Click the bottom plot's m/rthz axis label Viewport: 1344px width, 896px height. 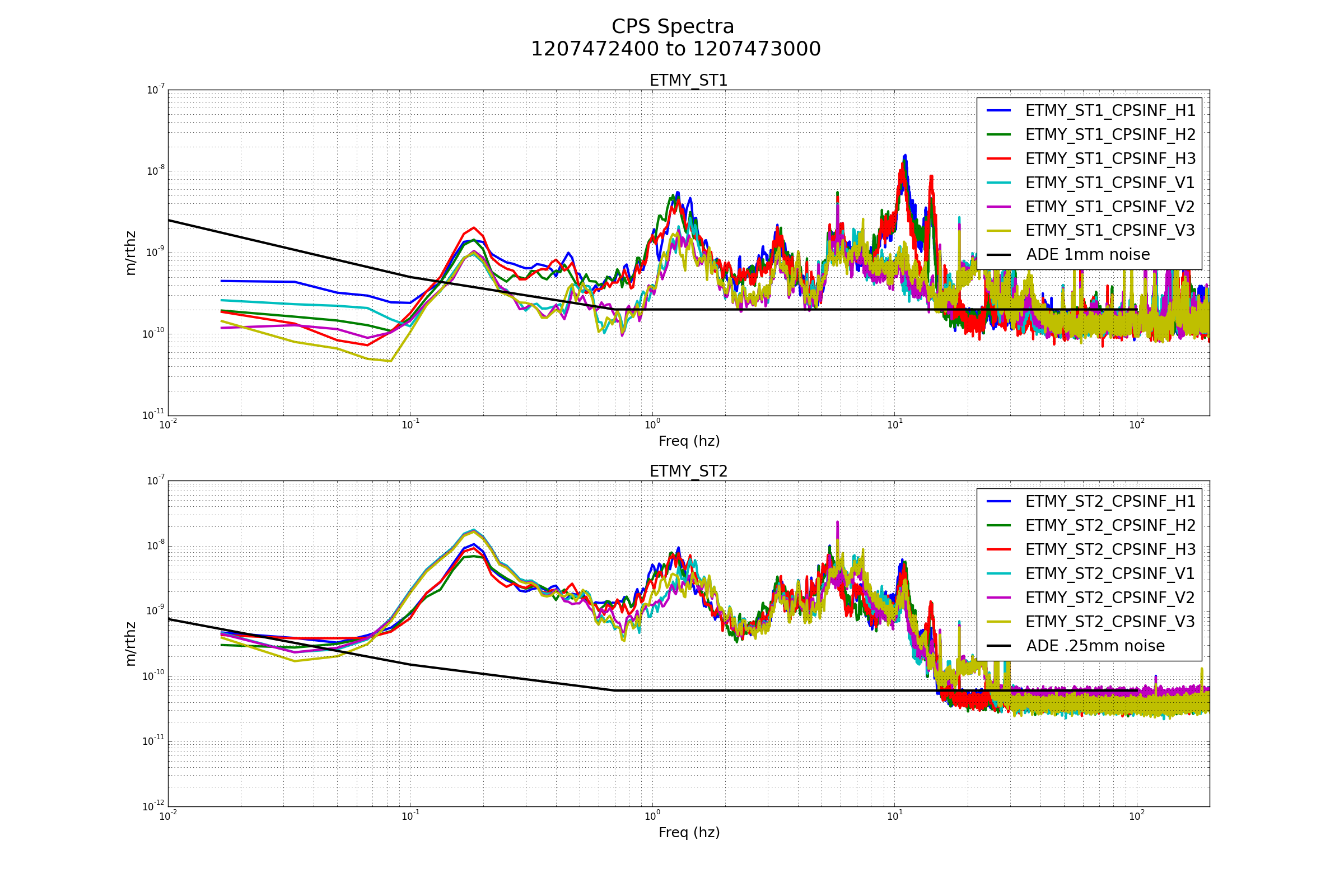pyautogui.click(x=131, y=644)
